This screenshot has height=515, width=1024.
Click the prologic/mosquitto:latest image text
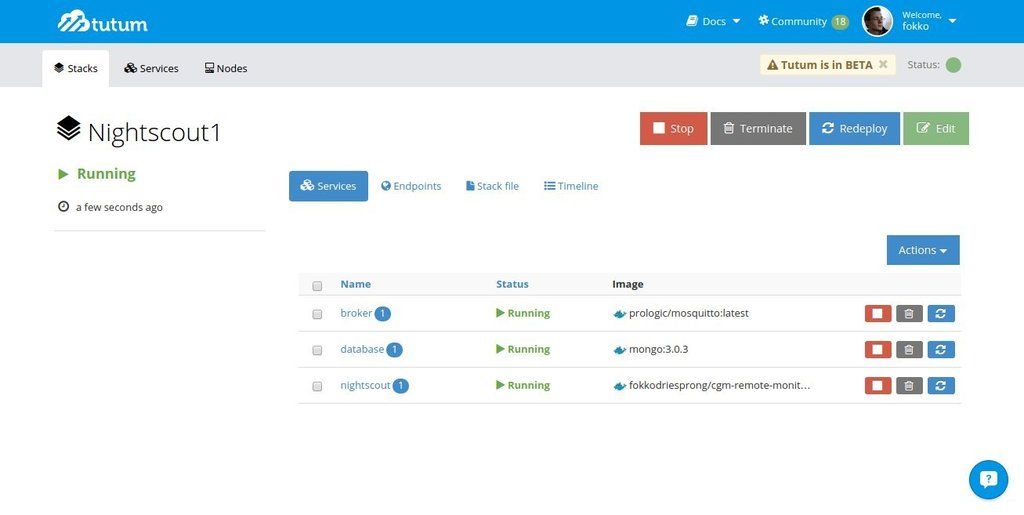click(x=689, y=313)
